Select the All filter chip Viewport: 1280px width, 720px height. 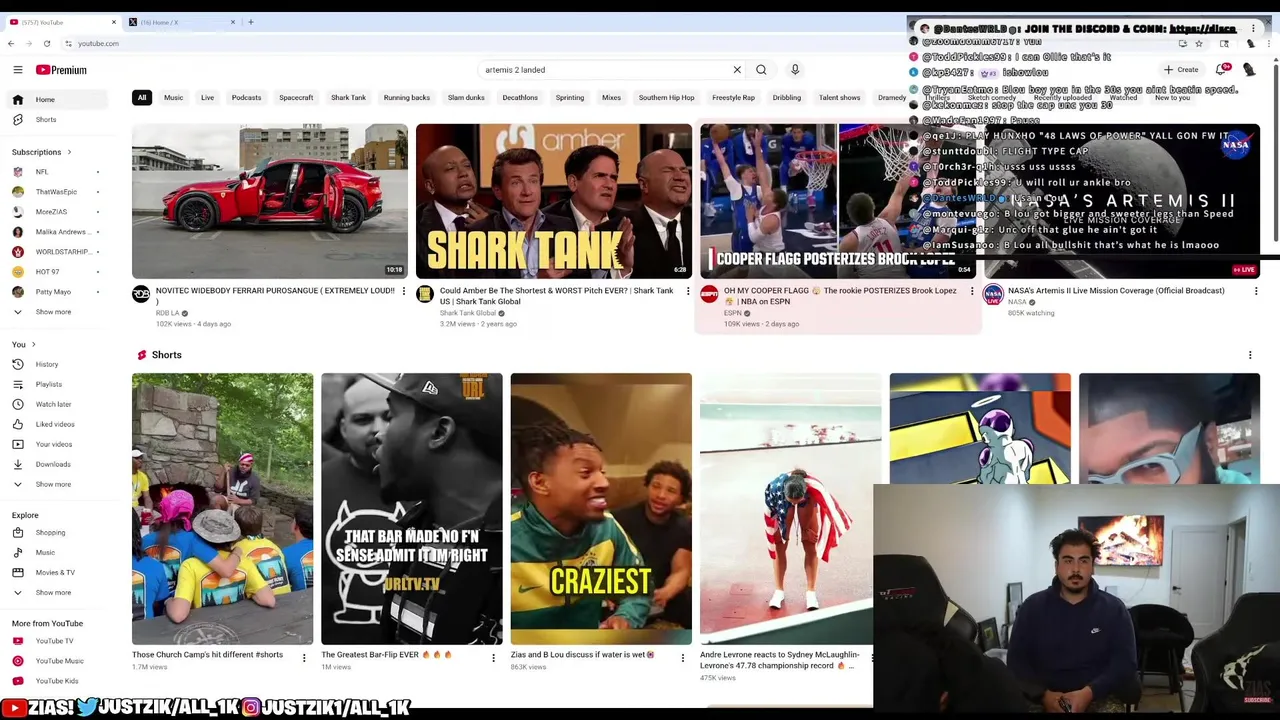pyautogui.click(x=142, y=98)
